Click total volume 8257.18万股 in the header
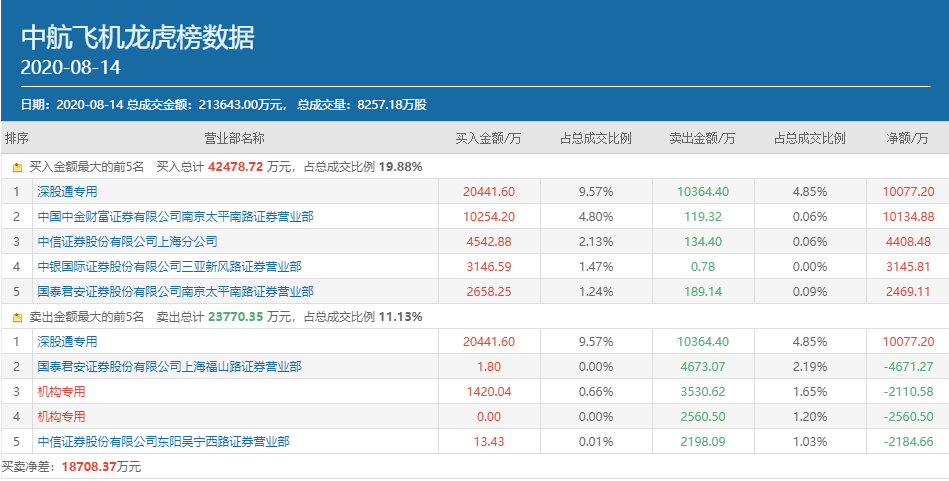Image resolution: width=949 pixels, height=481 pixels. pos(392,105)
